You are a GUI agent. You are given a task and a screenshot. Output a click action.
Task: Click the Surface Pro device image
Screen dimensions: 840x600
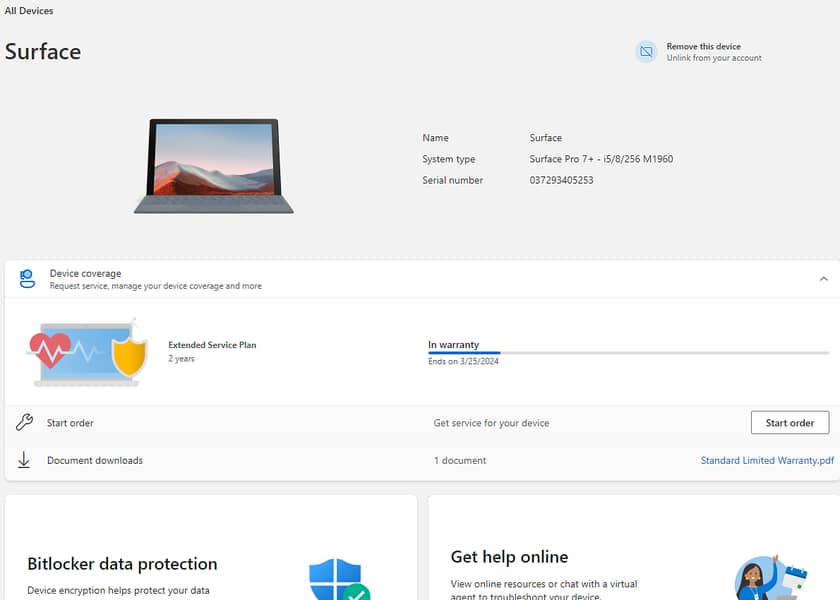pos(214,166)
